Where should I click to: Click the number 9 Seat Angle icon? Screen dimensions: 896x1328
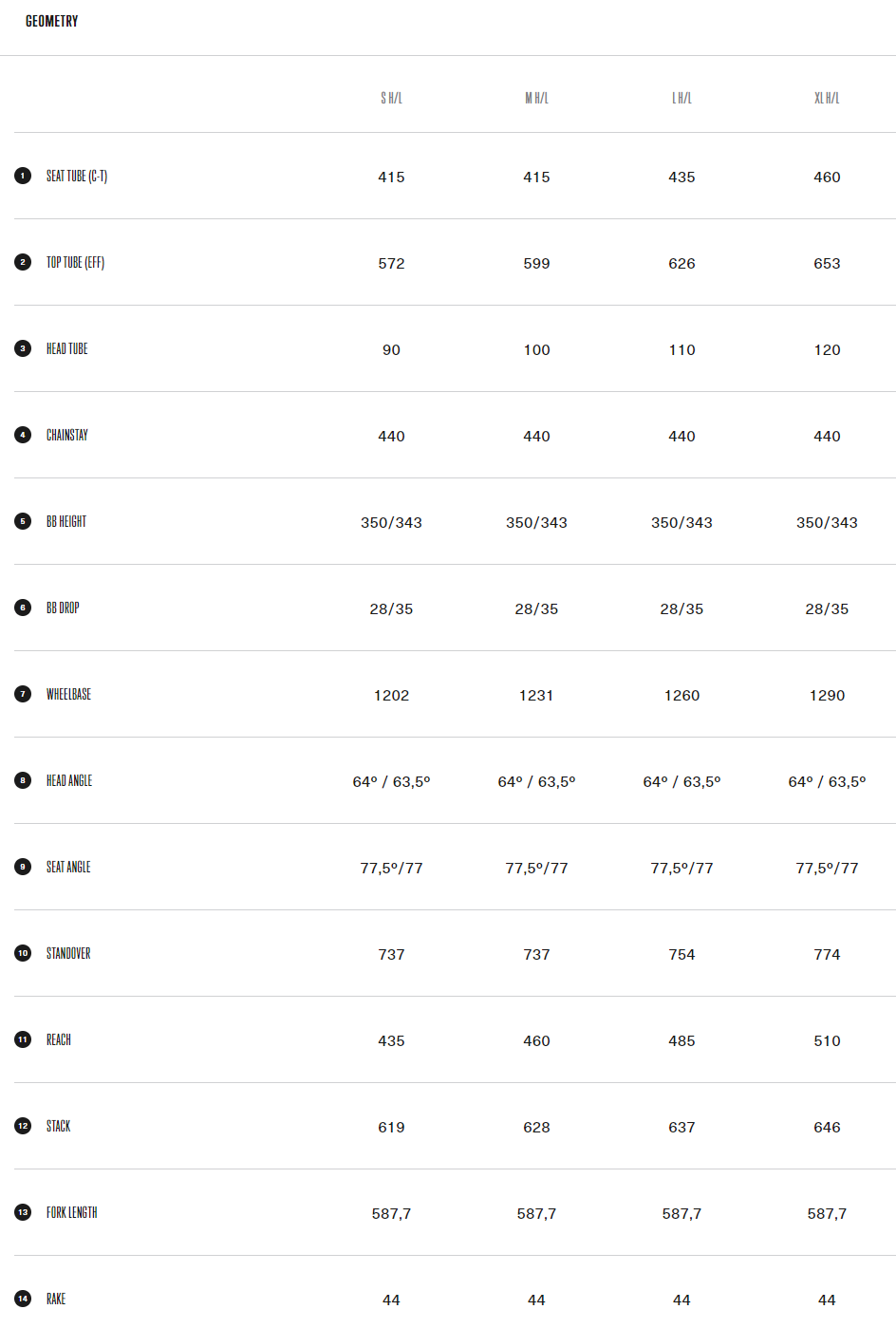(x=23, y=867)
